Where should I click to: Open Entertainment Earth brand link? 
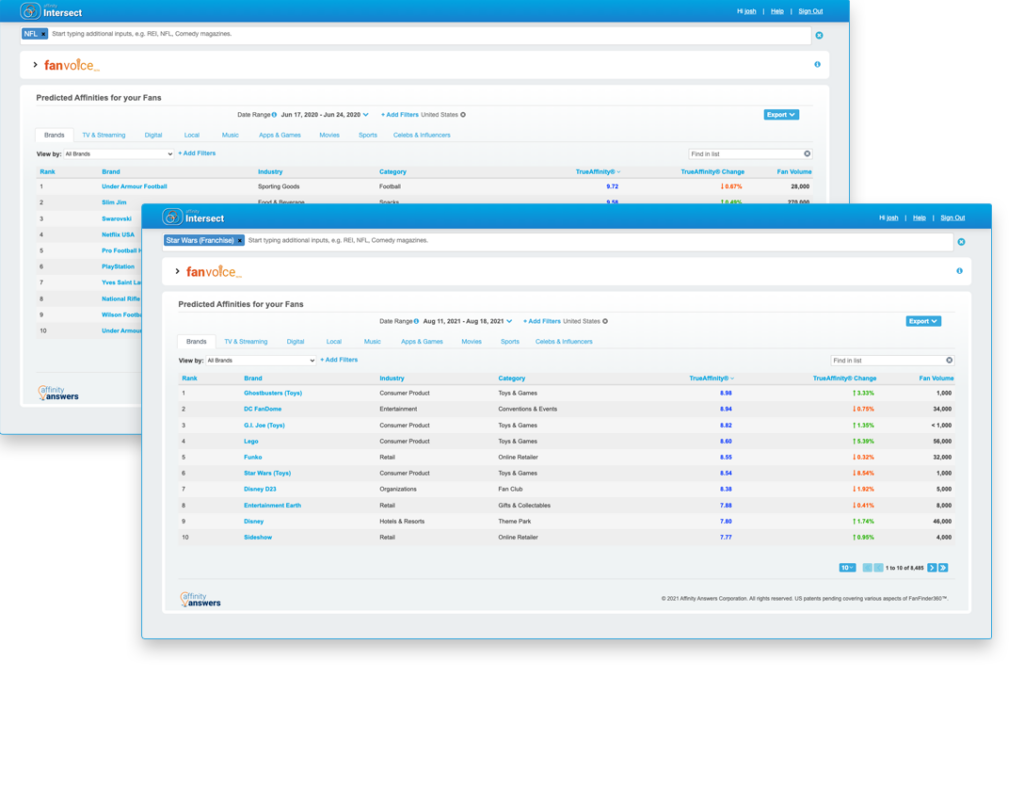272,506
